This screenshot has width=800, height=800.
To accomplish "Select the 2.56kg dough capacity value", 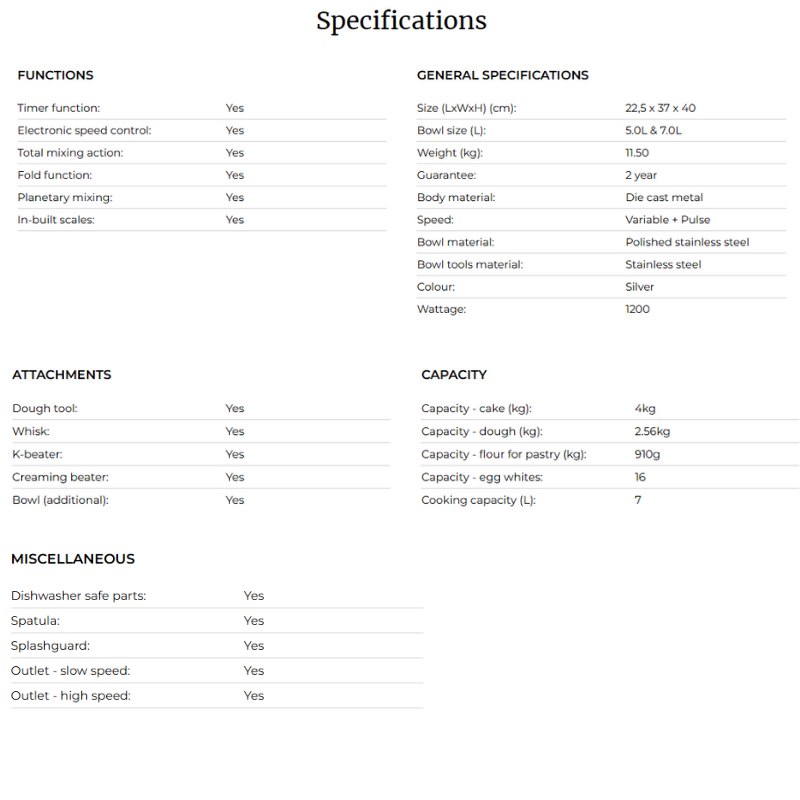I will (652, 431).
